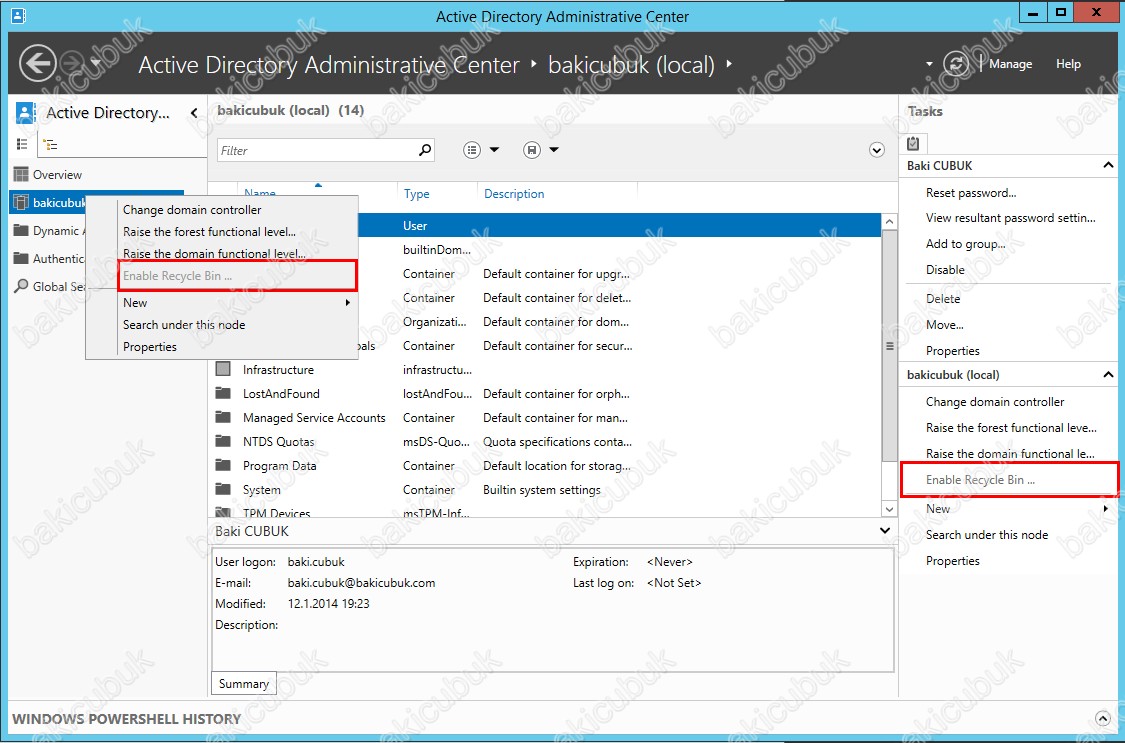This screenshot has width=1125, height=743.
Task: Open the navigation history dropdown arrow
Action: pos(95,64)
